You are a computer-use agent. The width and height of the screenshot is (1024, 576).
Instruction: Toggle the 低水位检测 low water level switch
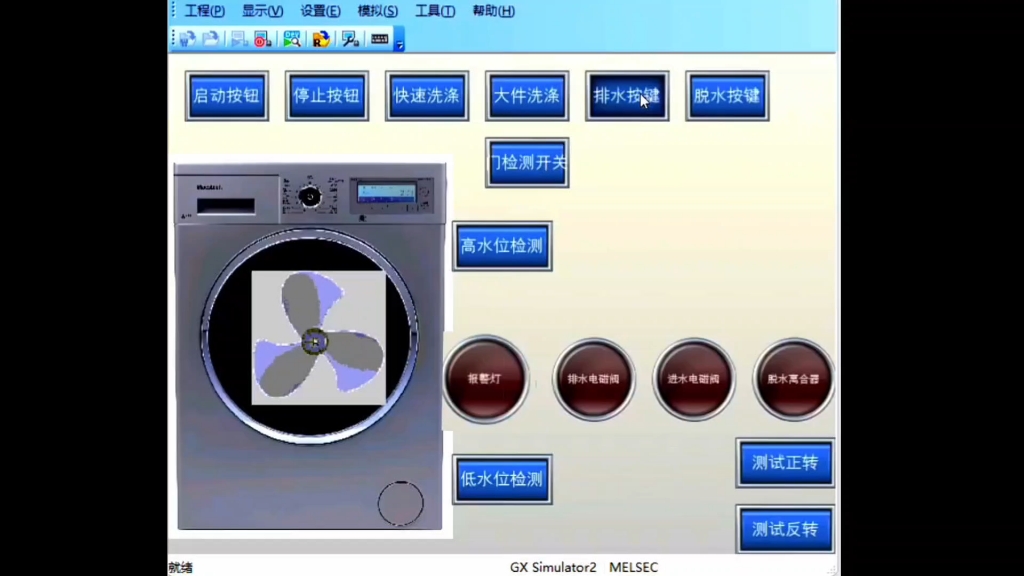[x=502, y=479]
